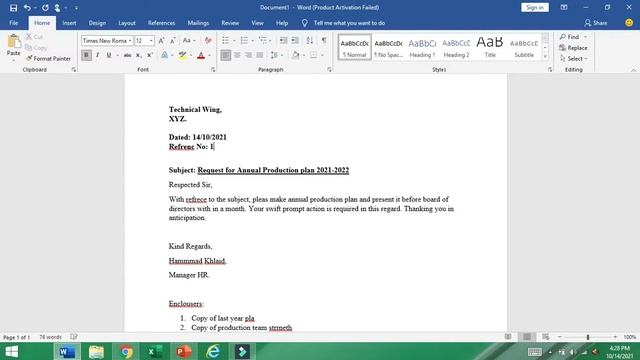Switch to Web Layout view icon
Image resolution: width=640 pixels, height=360 pixels.
[x=546, y=337]
